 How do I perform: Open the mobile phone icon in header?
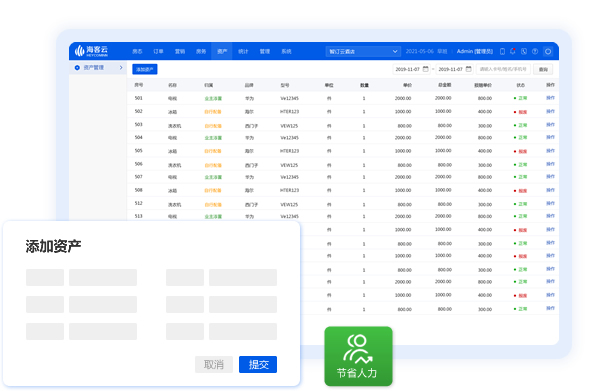pos(502,51)
